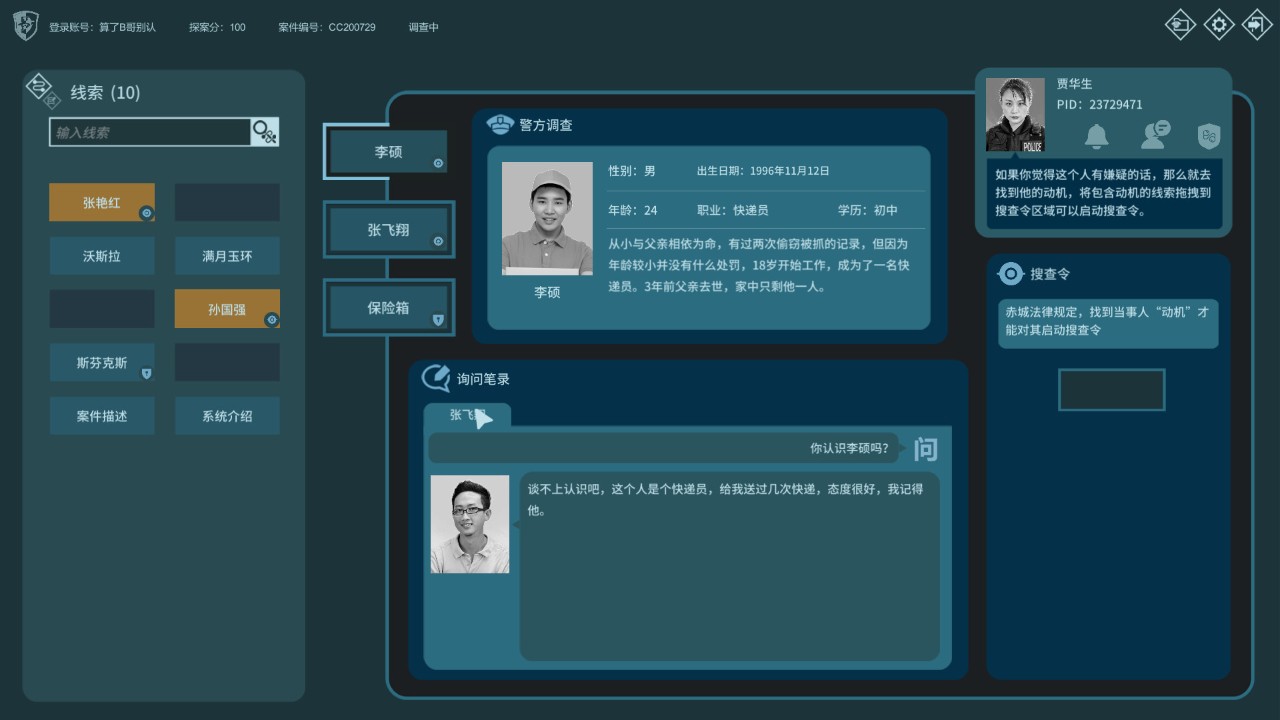Click the clue search magnifier icon
Image resolution: width=1280 pixels, height=720 pixels.
pos(265,132)
